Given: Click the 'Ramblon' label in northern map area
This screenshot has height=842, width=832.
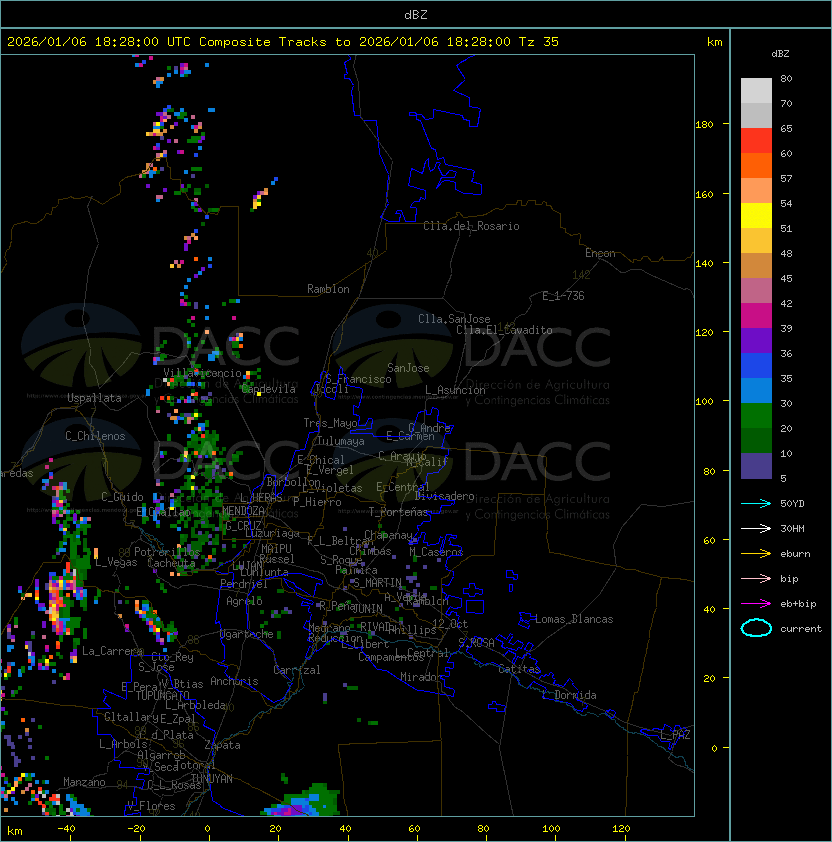Looking at the screenshot, I should coord(328,289).
